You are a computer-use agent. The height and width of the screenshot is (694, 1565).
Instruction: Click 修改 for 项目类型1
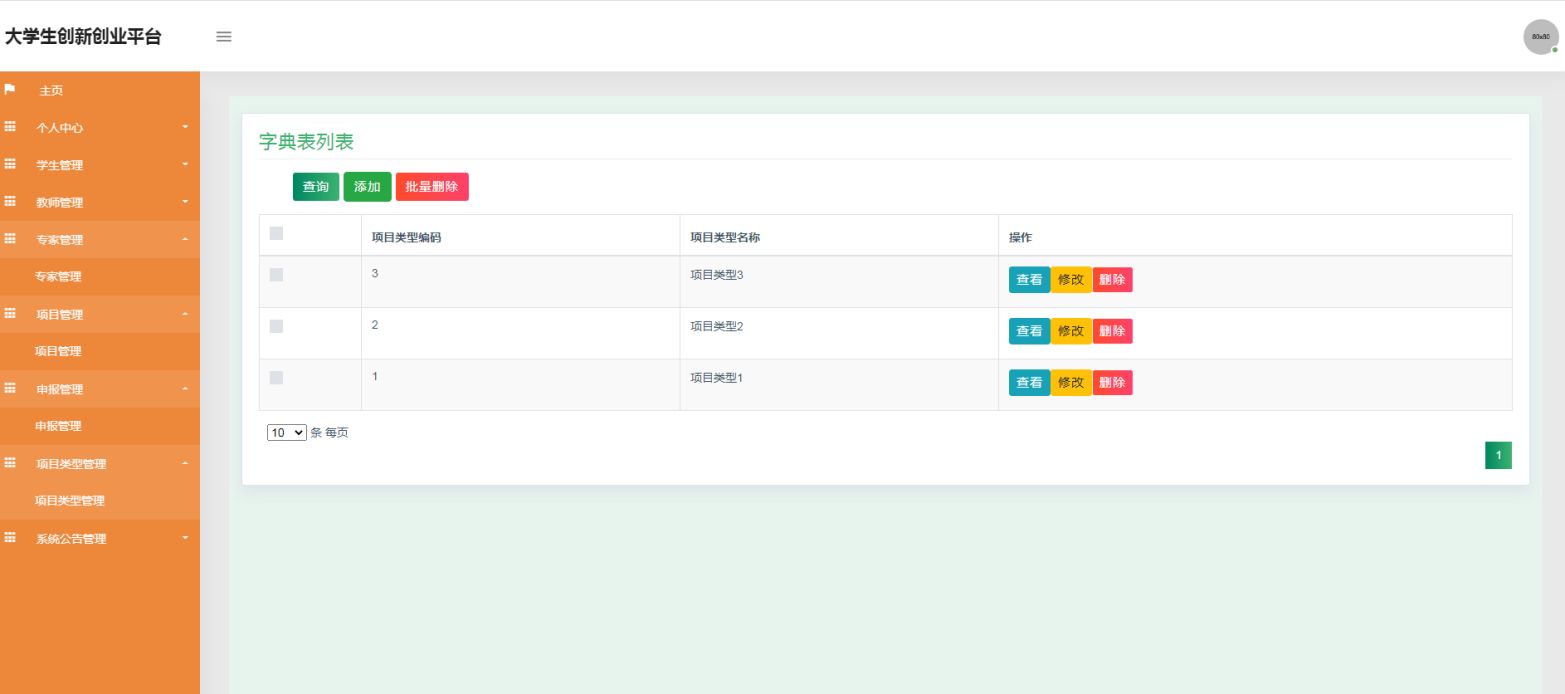point(1071,382)
